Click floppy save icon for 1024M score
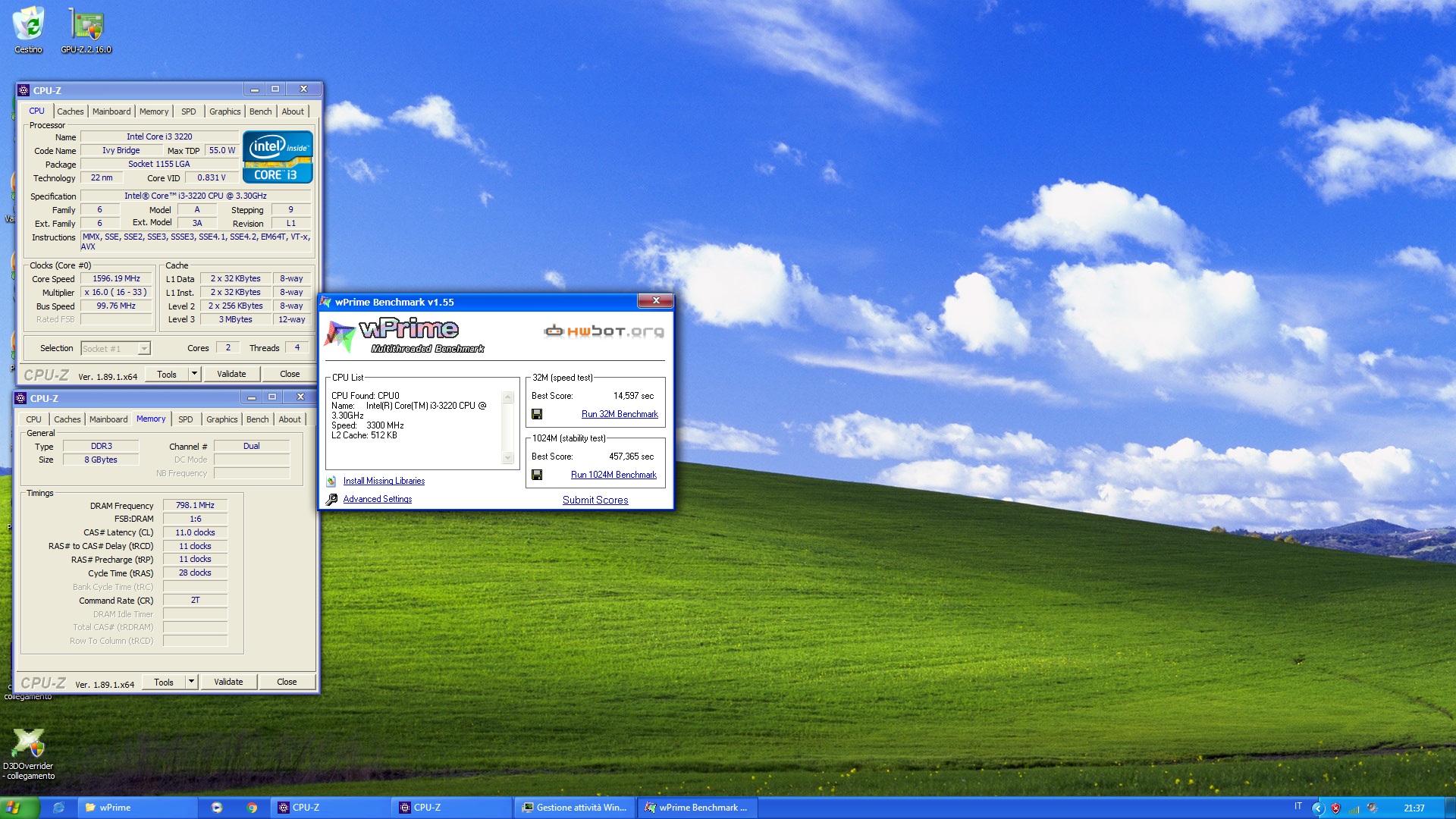The height and width of the screenshot is (819, 1456). pos(537,475)
